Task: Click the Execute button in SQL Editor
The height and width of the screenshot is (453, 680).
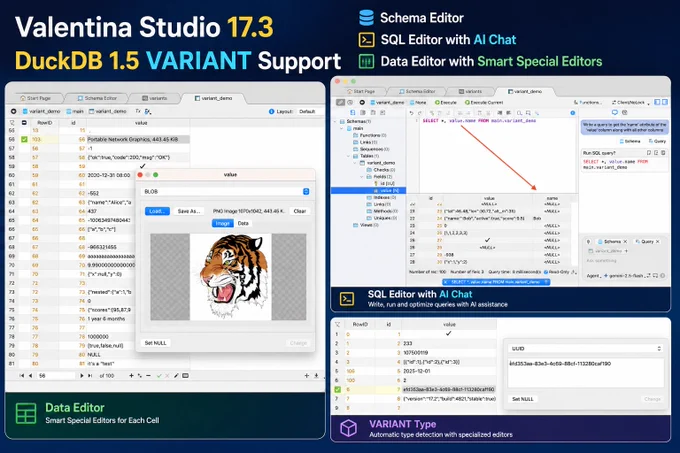Action: (x=446, y=103)
